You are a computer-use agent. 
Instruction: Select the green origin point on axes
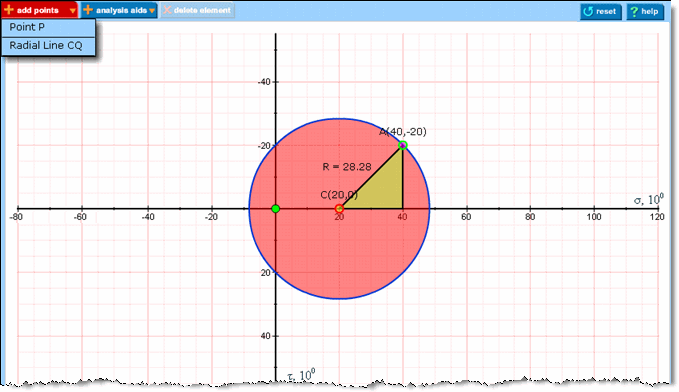(275, 209)
